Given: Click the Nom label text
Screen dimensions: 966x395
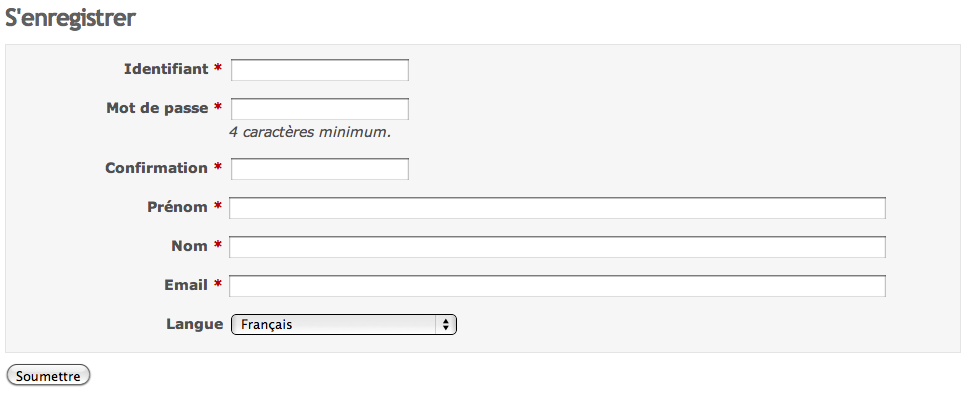Looking at the screenshot, I should [x=189, y=246].
